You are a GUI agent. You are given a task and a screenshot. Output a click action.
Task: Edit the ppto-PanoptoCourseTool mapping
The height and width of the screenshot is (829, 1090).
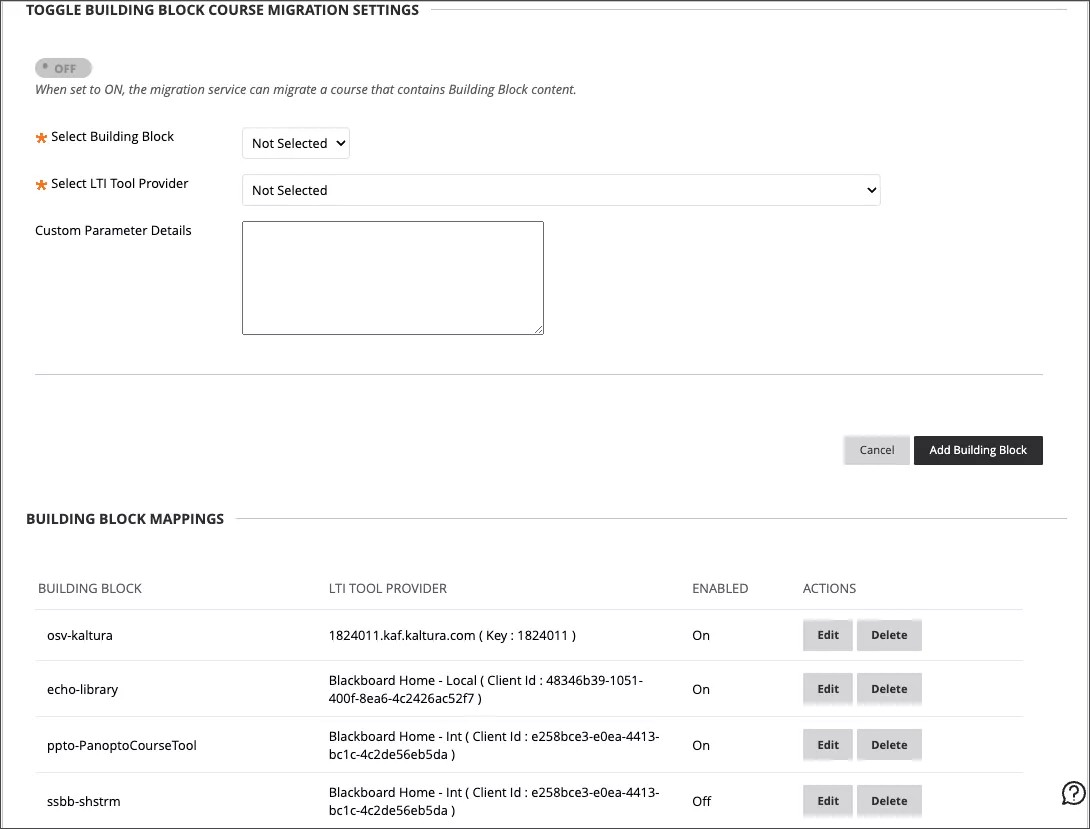tap(827, 745)
